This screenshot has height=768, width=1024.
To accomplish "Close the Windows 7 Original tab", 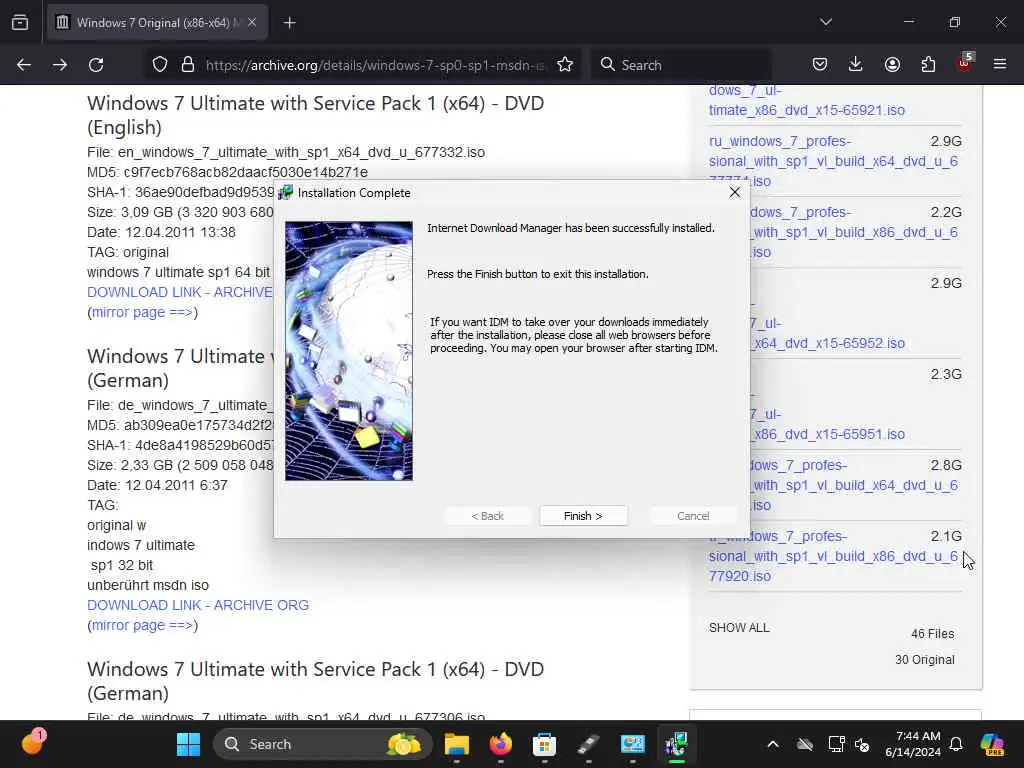I will coord(252,23).
